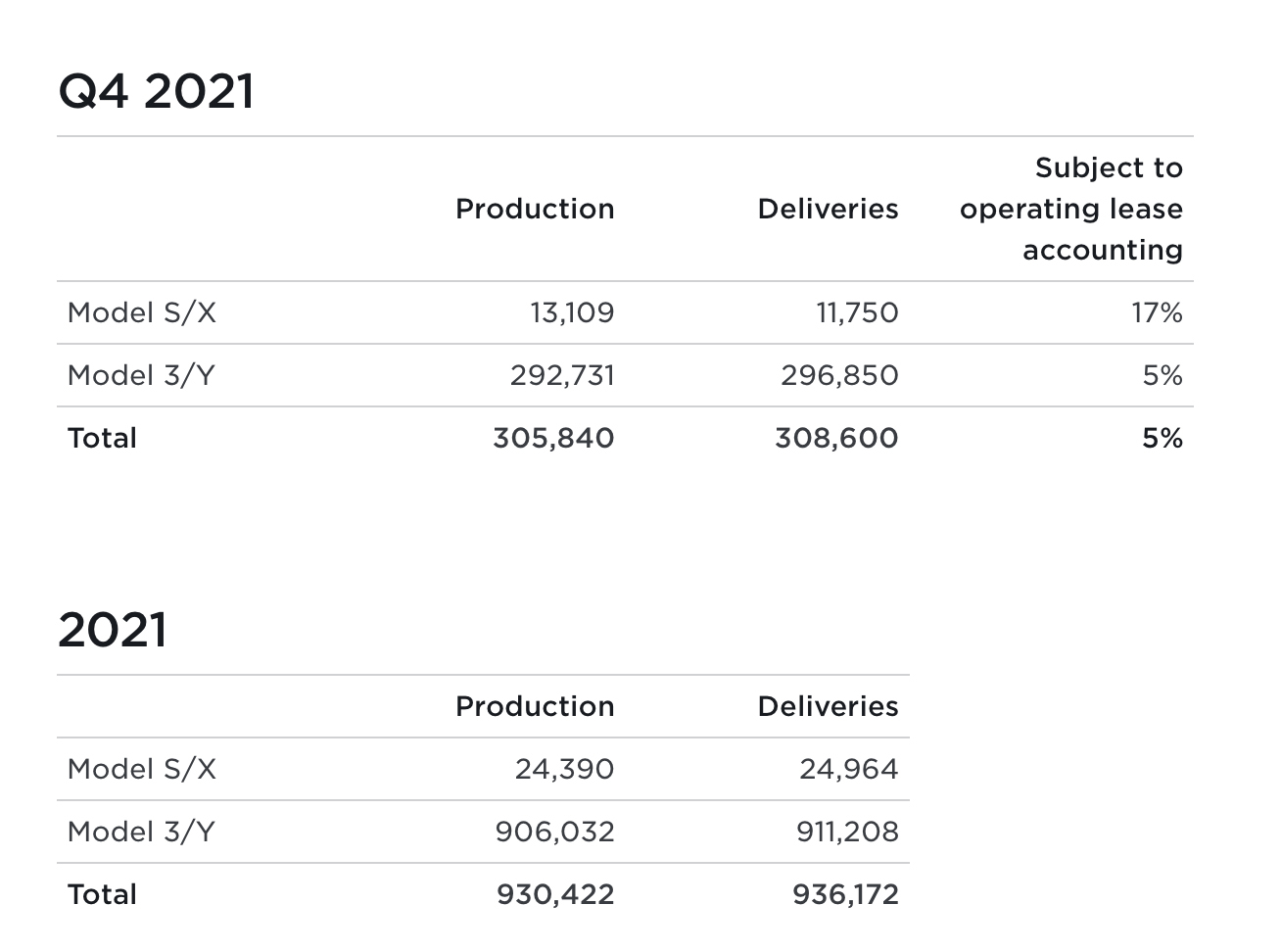Click the "Subject to operating lease accounting" header

[x=1071, y=209]
